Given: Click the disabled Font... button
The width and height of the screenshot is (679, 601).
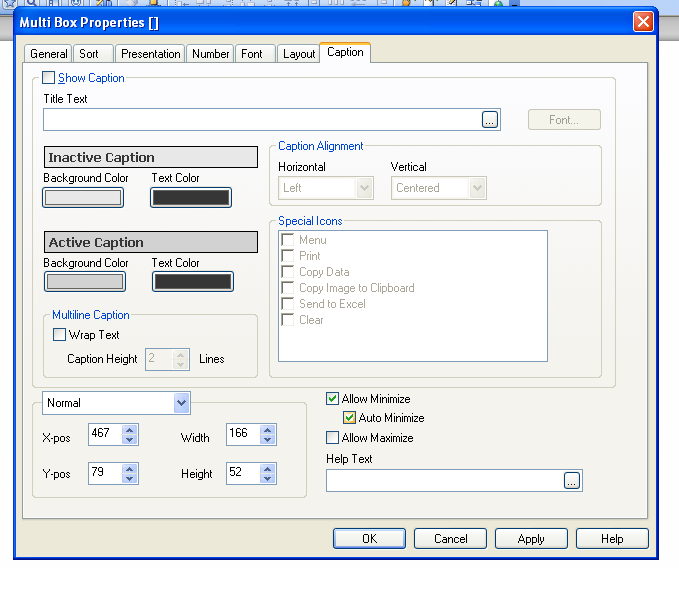Looking at the screenshot, I should pos(564,120).
